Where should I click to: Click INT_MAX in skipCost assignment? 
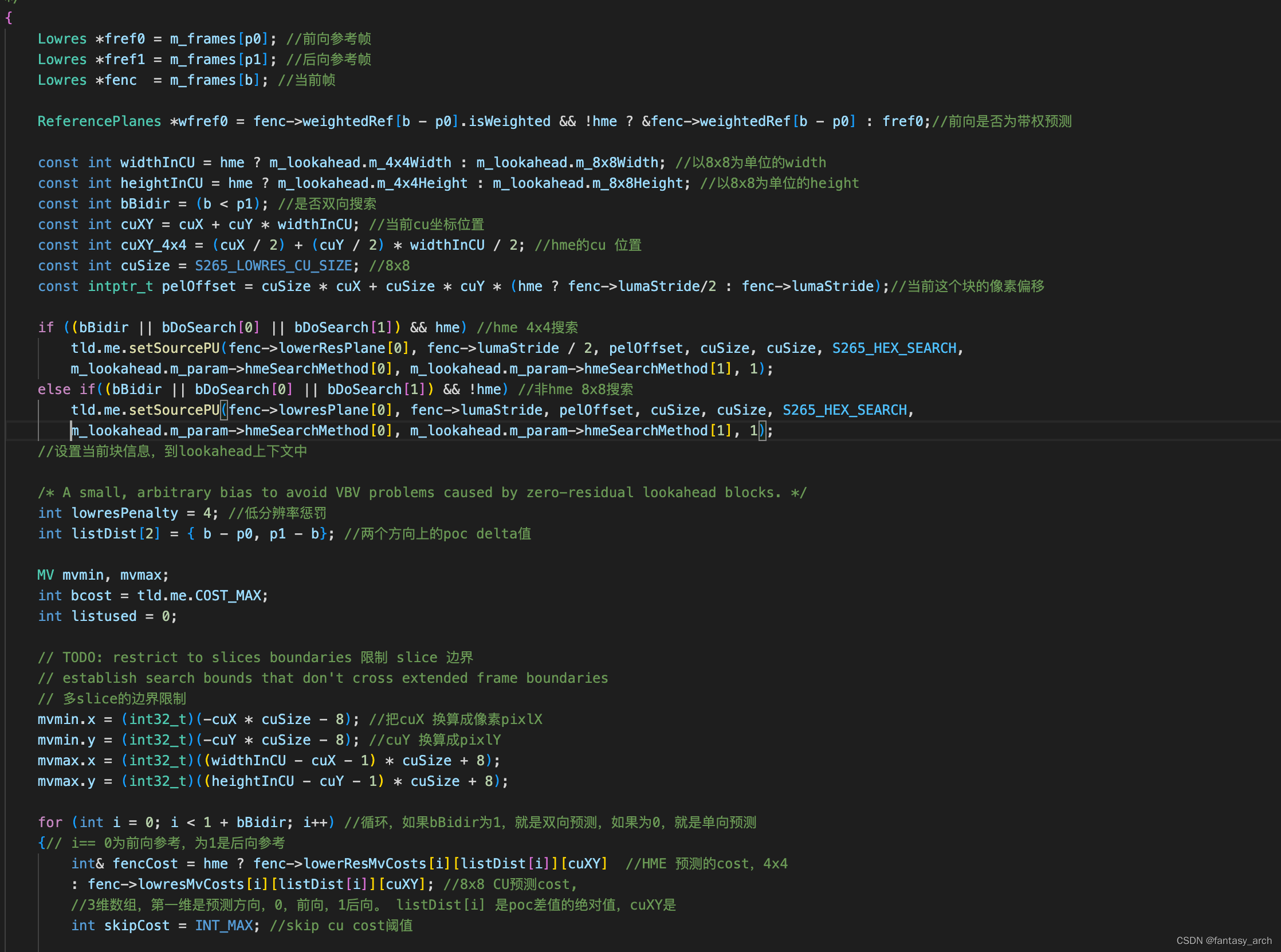coord(223,926)
